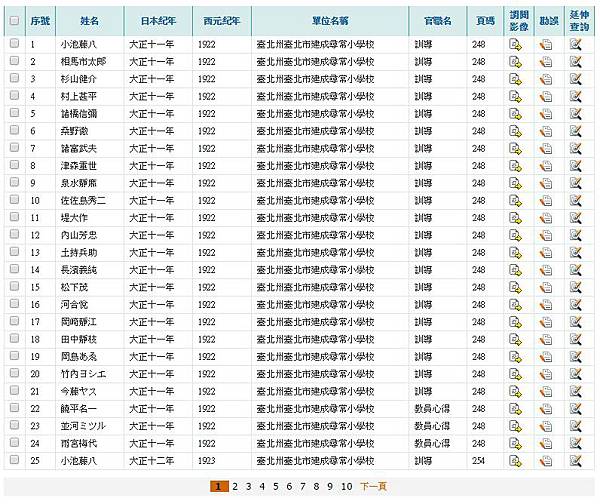The width and height of the screenshot is (600, 504).
Task: Click the 日本紀年 column header
Action: (x=158, y=21)
